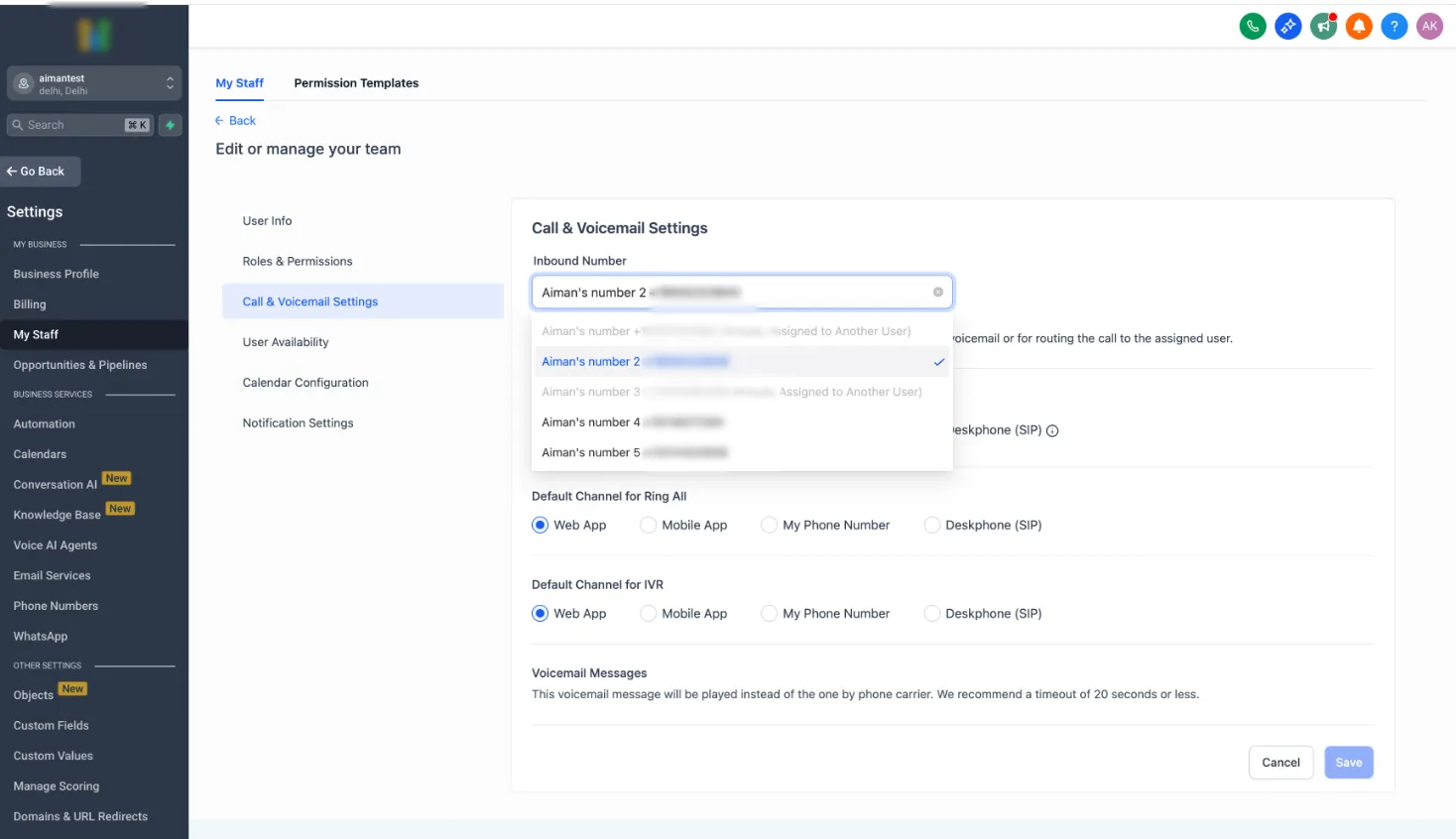Open User Info section
Screen dimensions: 1456x839
(x=363, y=221)
